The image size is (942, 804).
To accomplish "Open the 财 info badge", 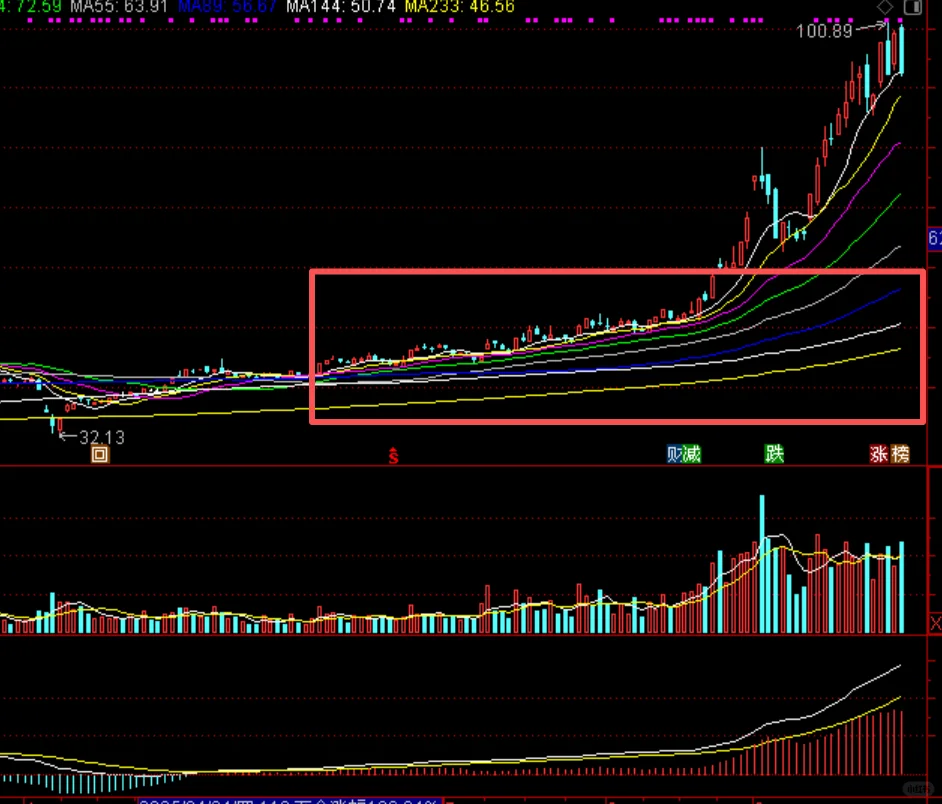I will pos(675,454).
